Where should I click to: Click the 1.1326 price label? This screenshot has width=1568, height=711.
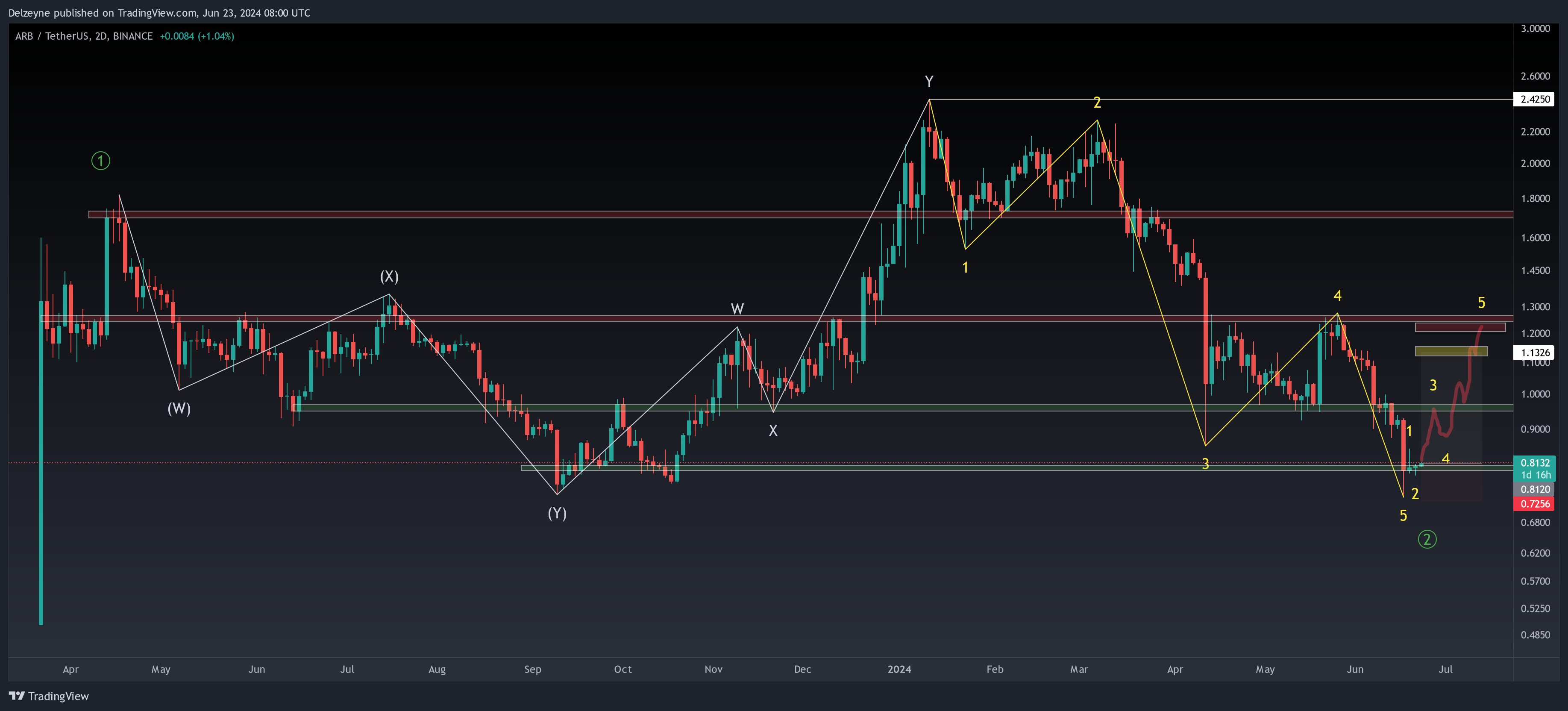[x=1534, y=353]
